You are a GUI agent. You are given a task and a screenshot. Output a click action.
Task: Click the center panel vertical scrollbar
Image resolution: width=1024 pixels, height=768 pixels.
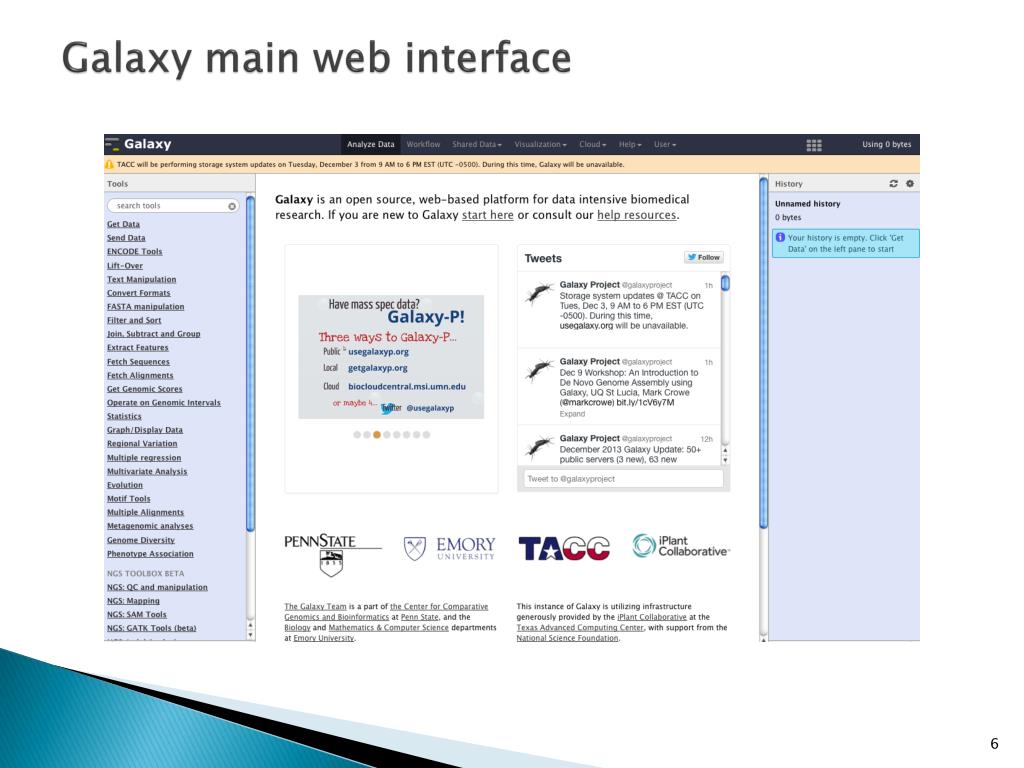[x=763, y=353]
